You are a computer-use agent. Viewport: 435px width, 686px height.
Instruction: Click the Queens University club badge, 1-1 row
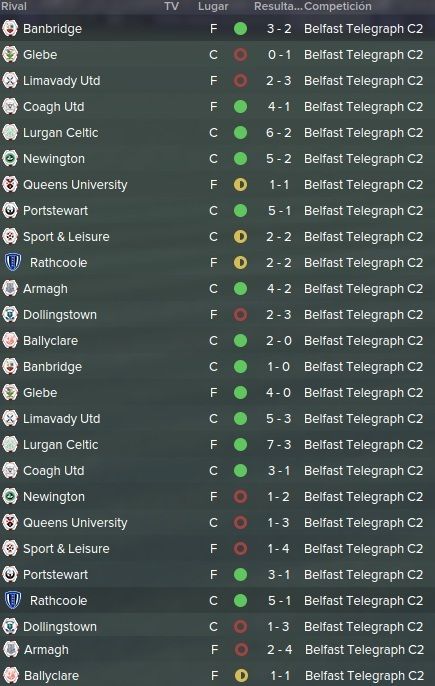(10, 185)
